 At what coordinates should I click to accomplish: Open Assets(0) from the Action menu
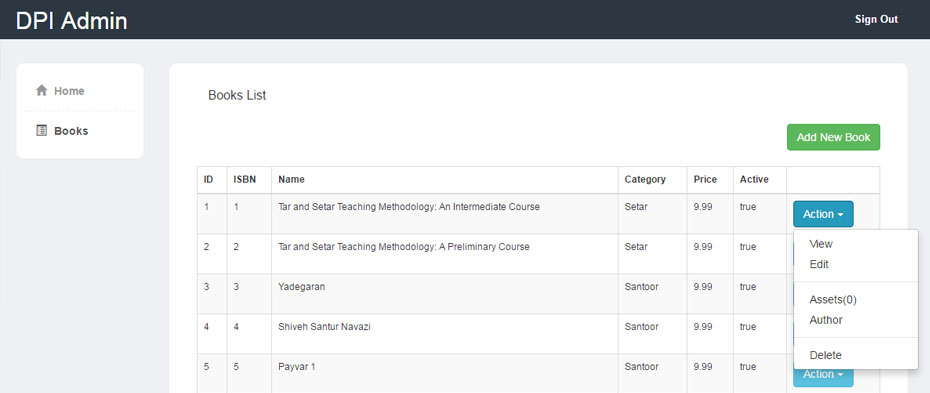(x=833, y=299)
